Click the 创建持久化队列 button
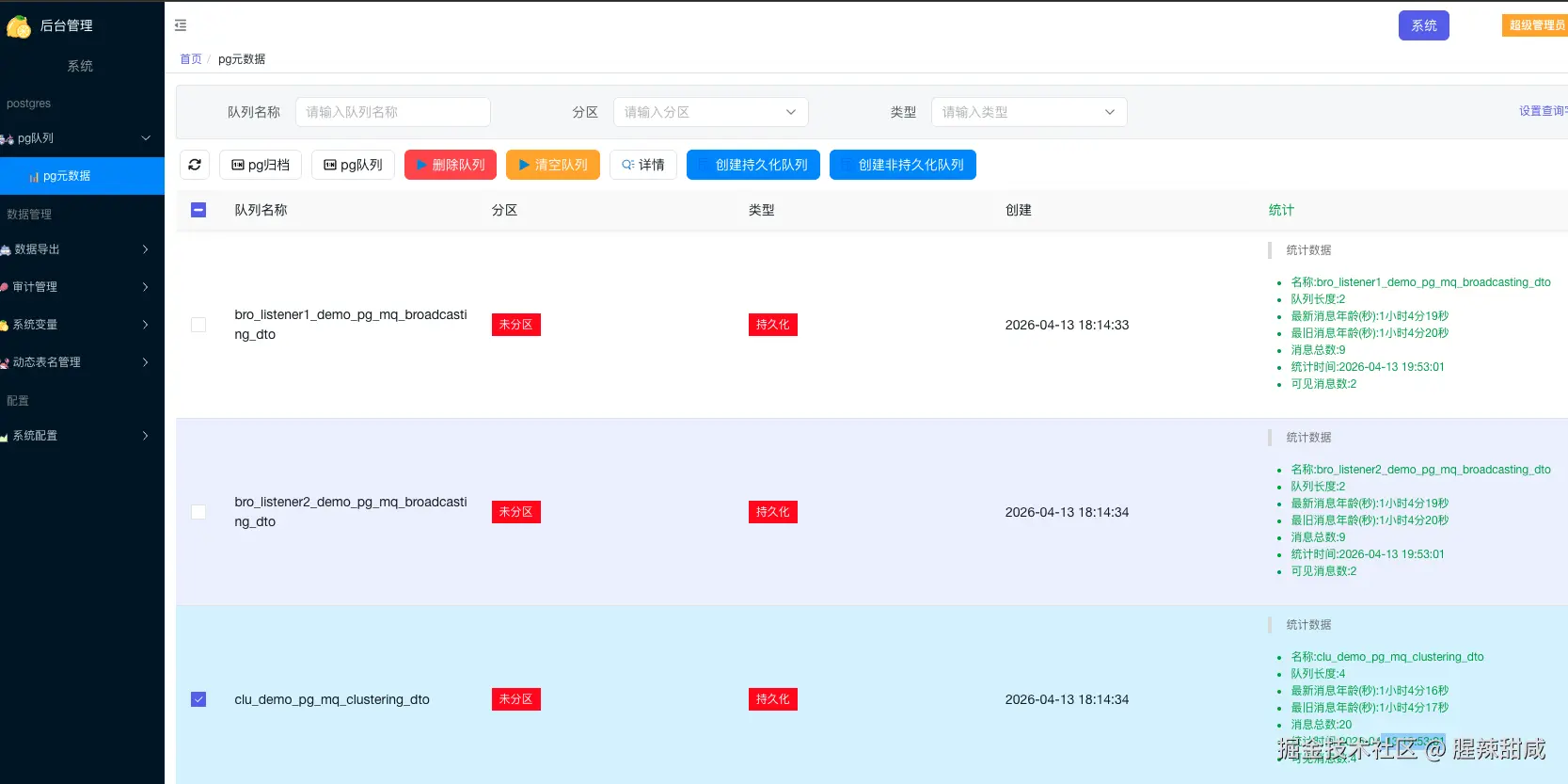Screen dimensions: 1568x784 click(752, 165)
